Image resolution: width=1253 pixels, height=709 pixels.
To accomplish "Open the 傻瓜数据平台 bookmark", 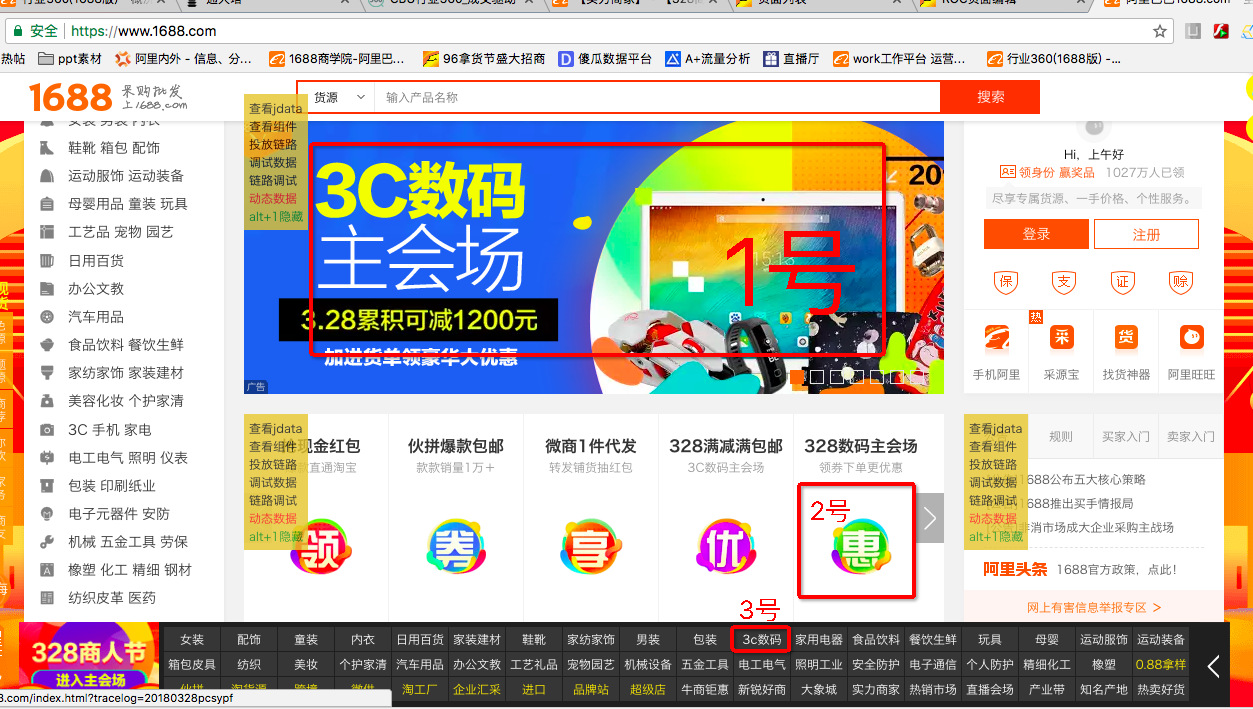I will coord(604,59).
